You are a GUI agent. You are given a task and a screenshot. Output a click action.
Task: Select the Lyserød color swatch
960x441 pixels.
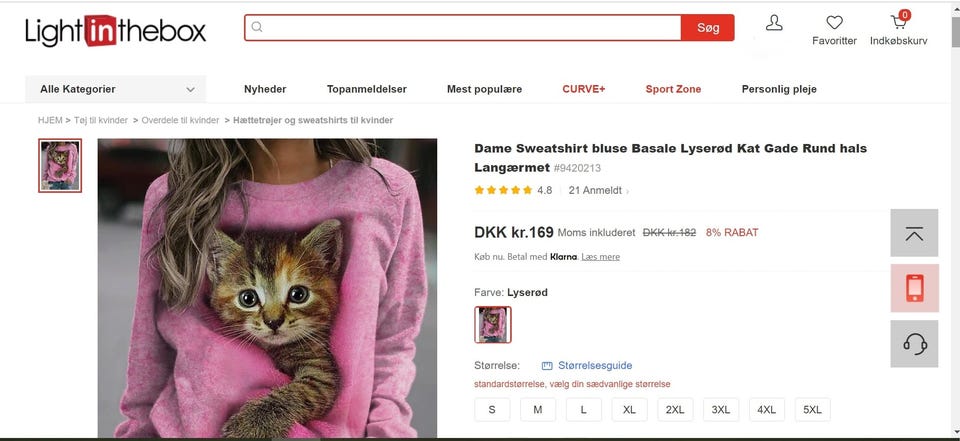(x=492, y=325)
